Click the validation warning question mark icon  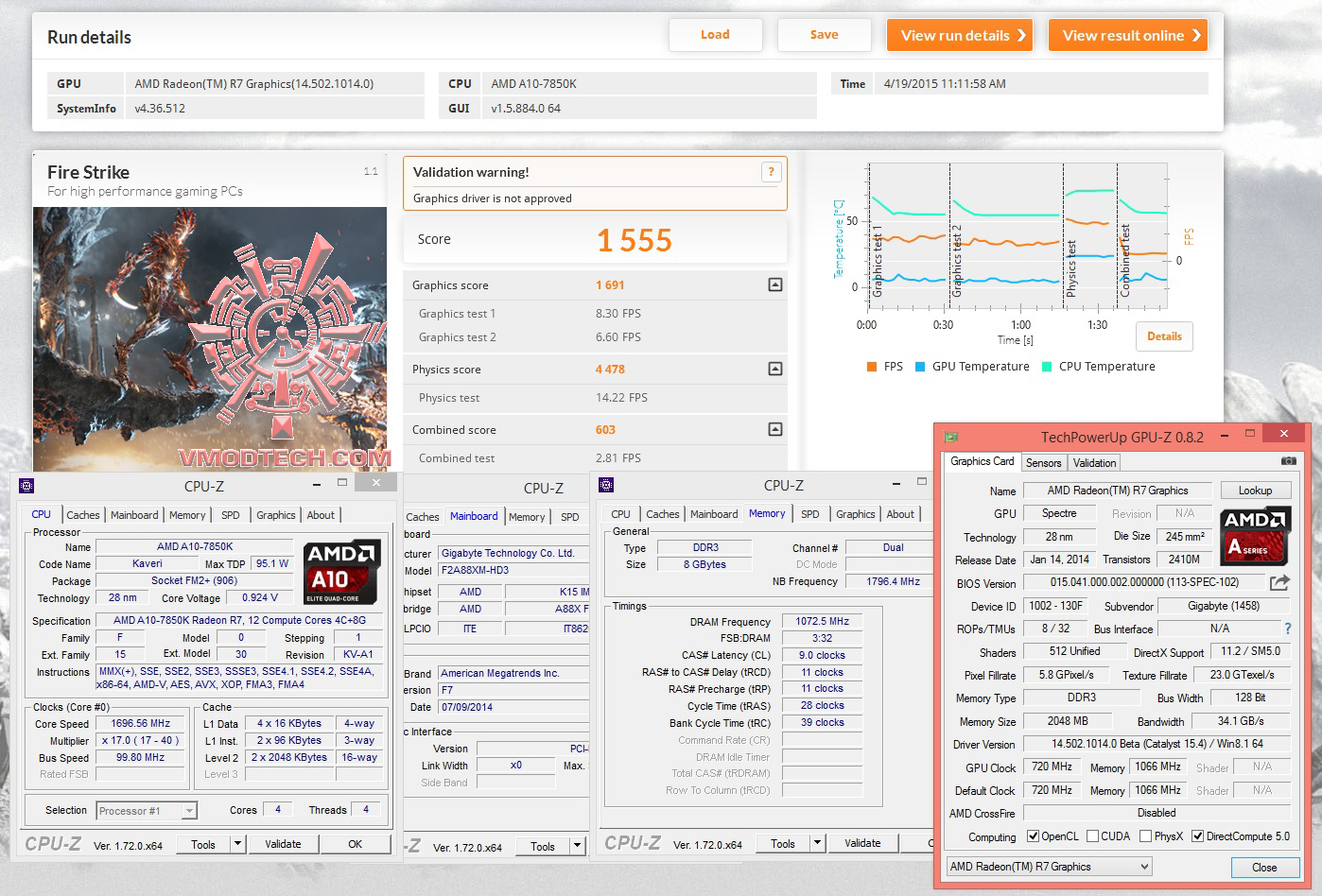(771, 172)
